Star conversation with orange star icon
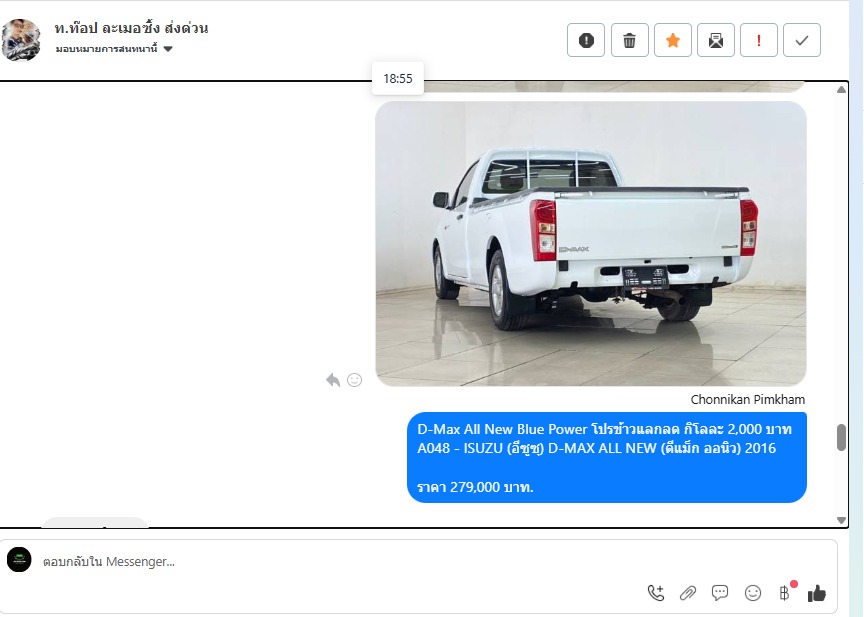 (x=672, y=40)
